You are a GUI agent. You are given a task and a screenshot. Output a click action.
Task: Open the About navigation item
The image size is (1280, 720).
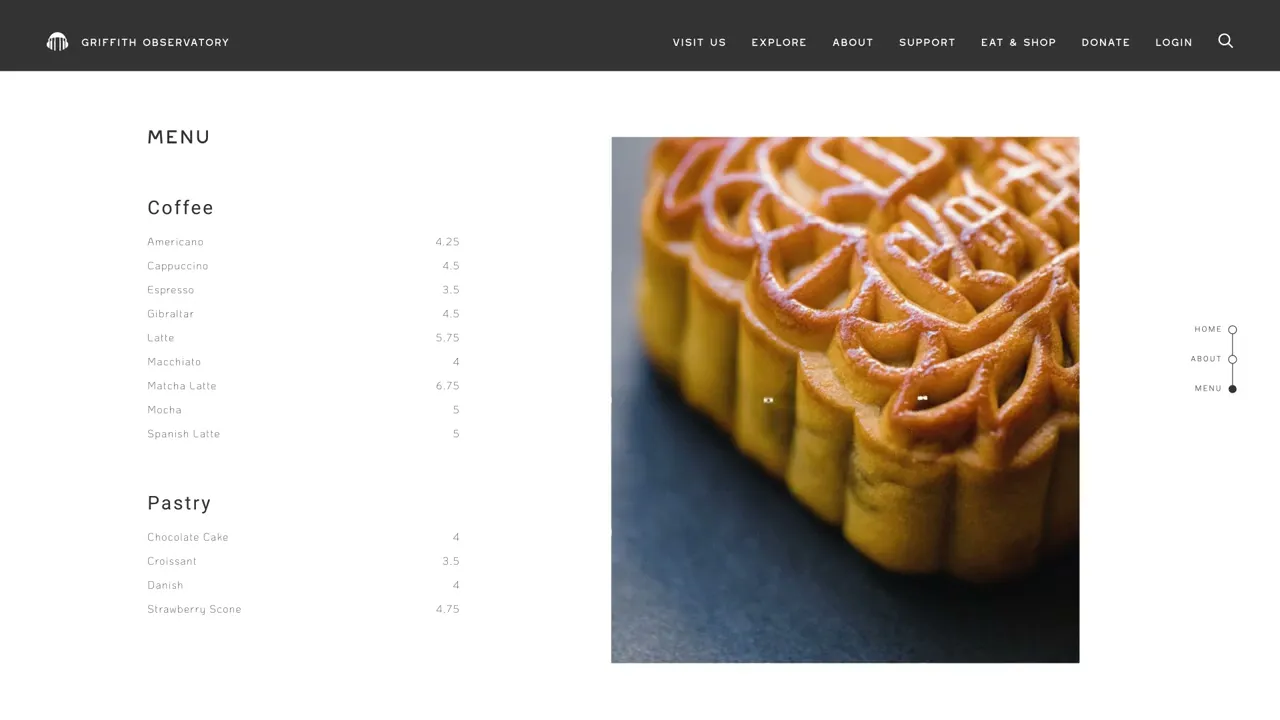pos(853,42)
